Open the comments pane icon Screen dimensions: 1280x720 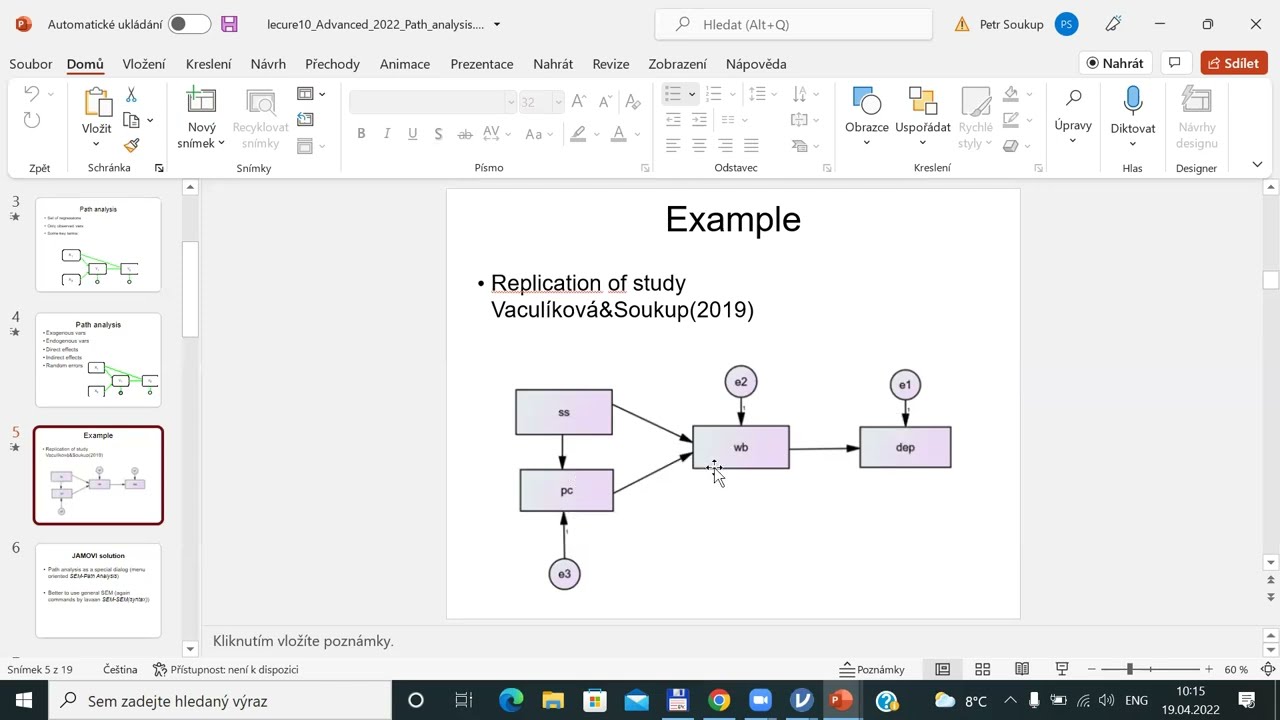click(1175, 63)
